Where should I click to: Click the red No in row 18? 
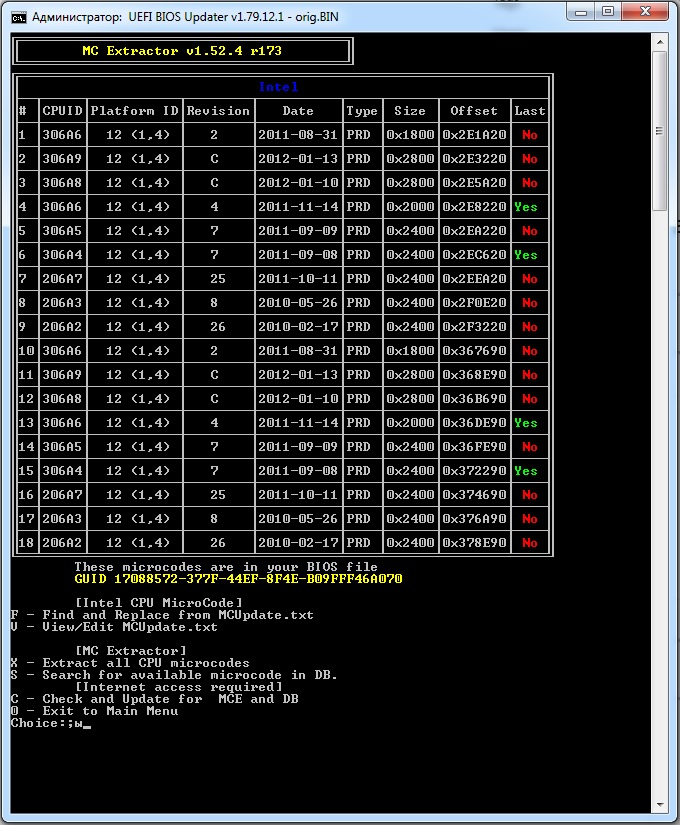click(x=529, y=543)
